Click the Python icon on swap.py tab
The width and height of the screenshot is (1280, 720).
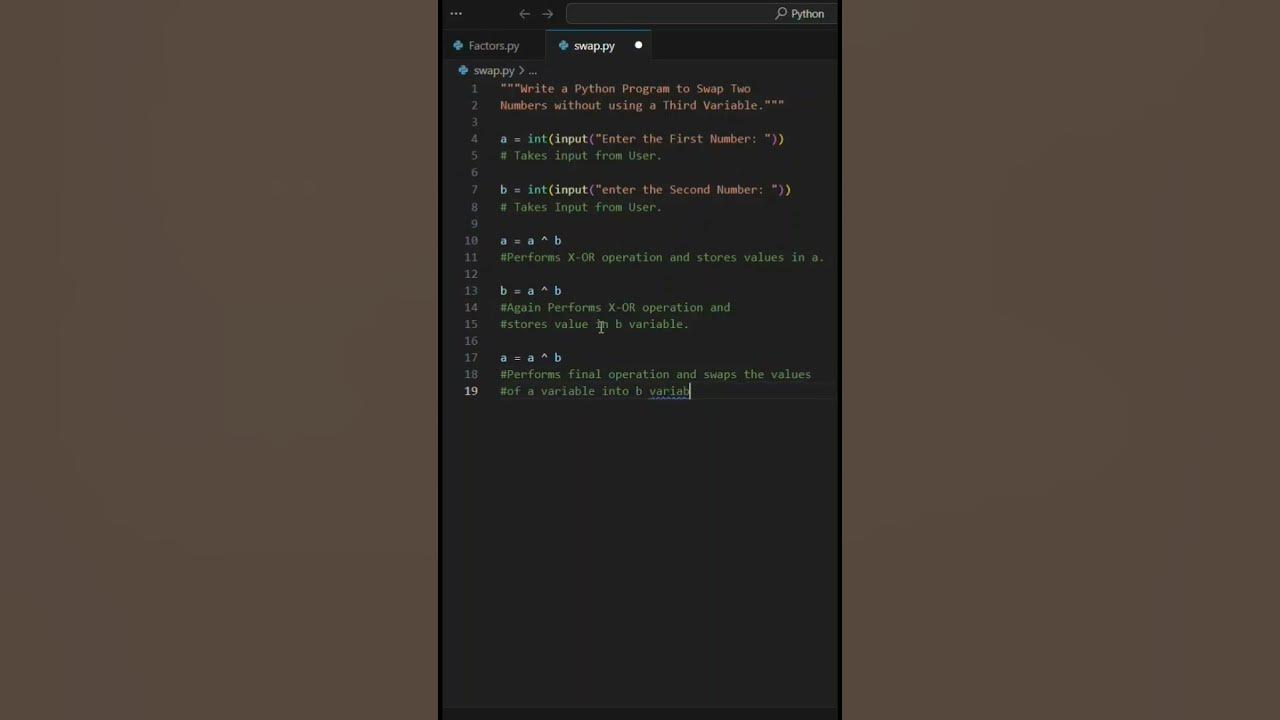click(x=564, y=46)
